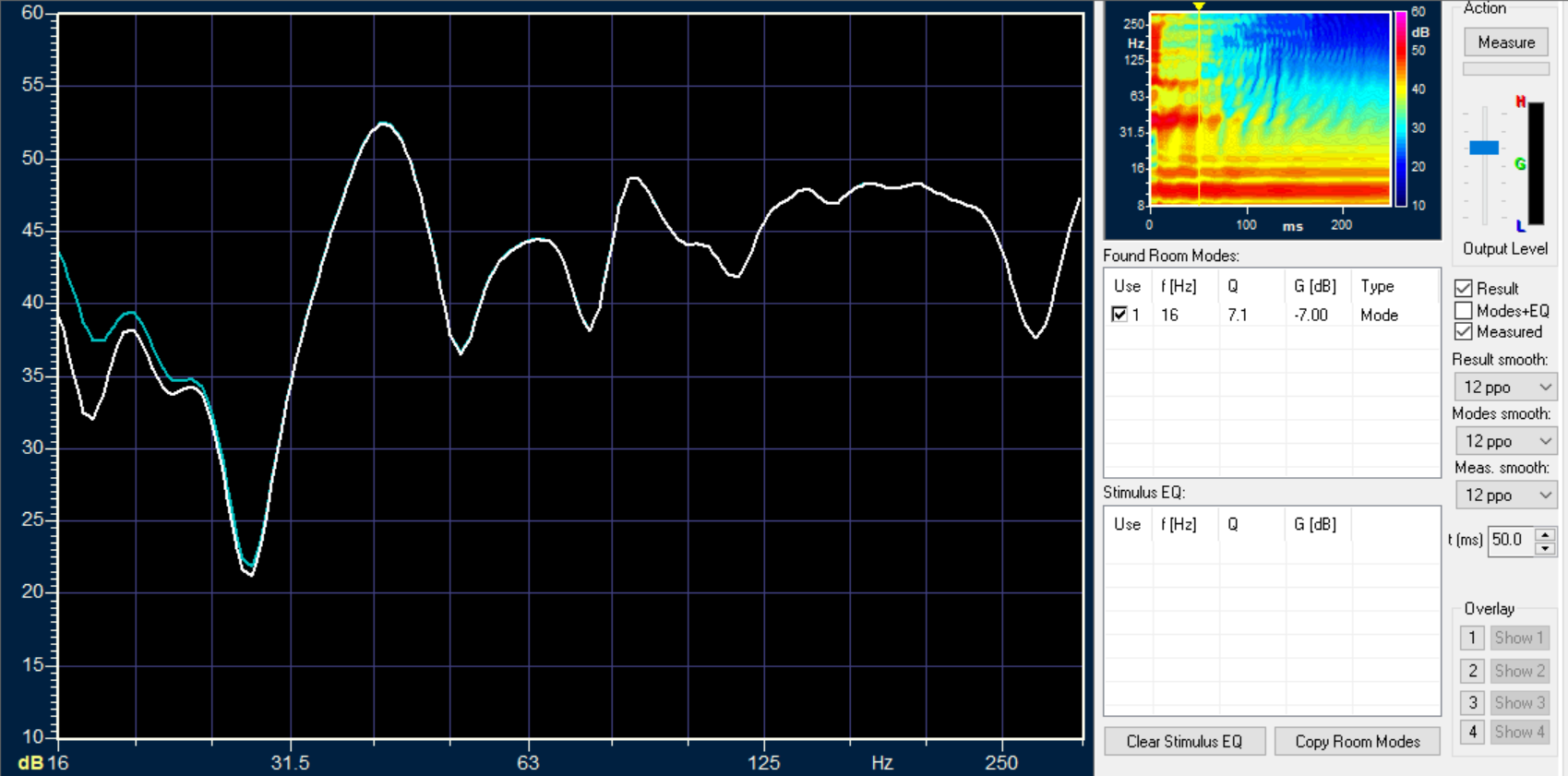Select the room mode gain value -7.00
This screenshot has height=776, width=1568.
[x=1311, y=315]
